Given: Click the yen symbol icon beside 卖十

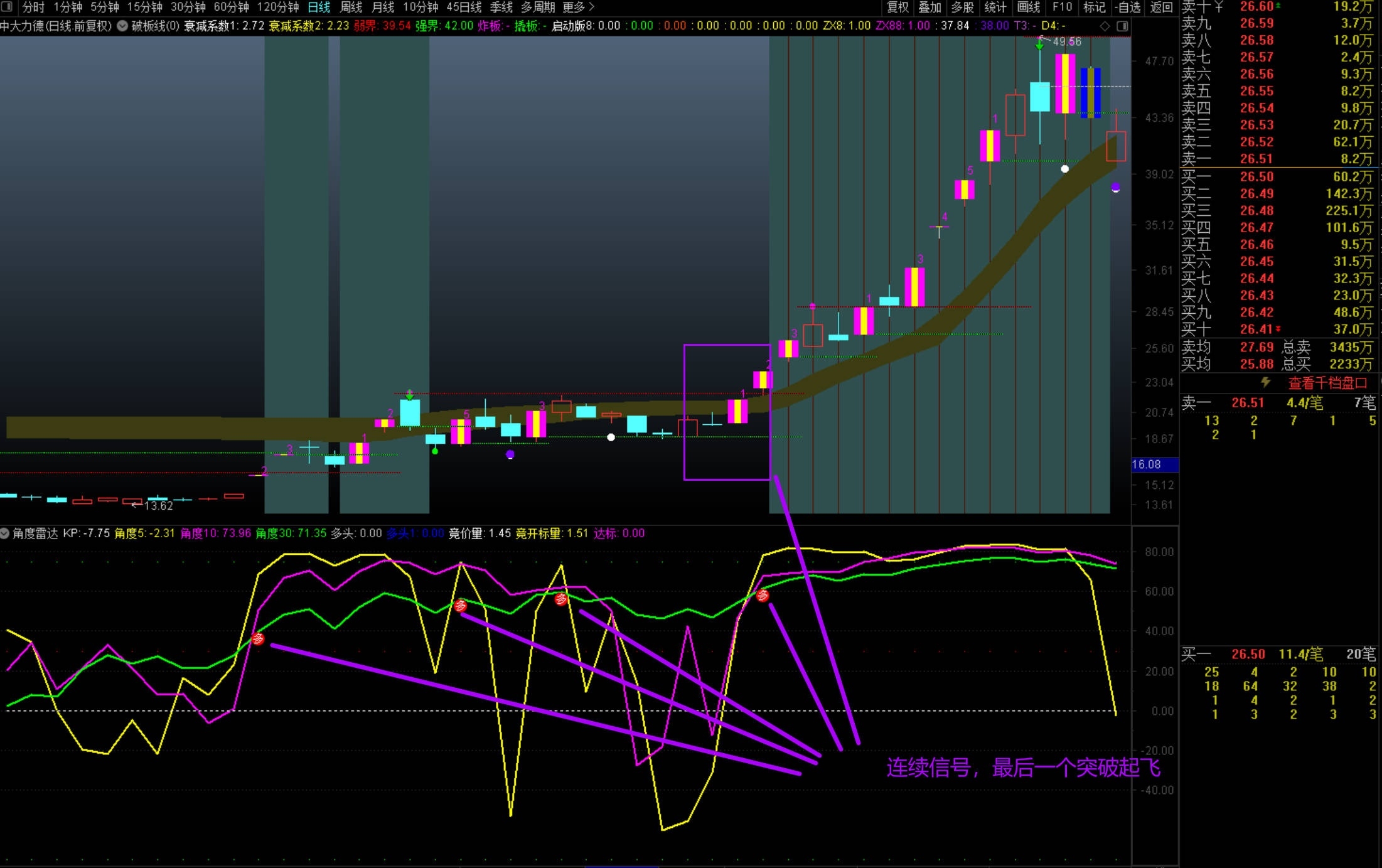Looking at the screenshot, I should (1219, 6).
